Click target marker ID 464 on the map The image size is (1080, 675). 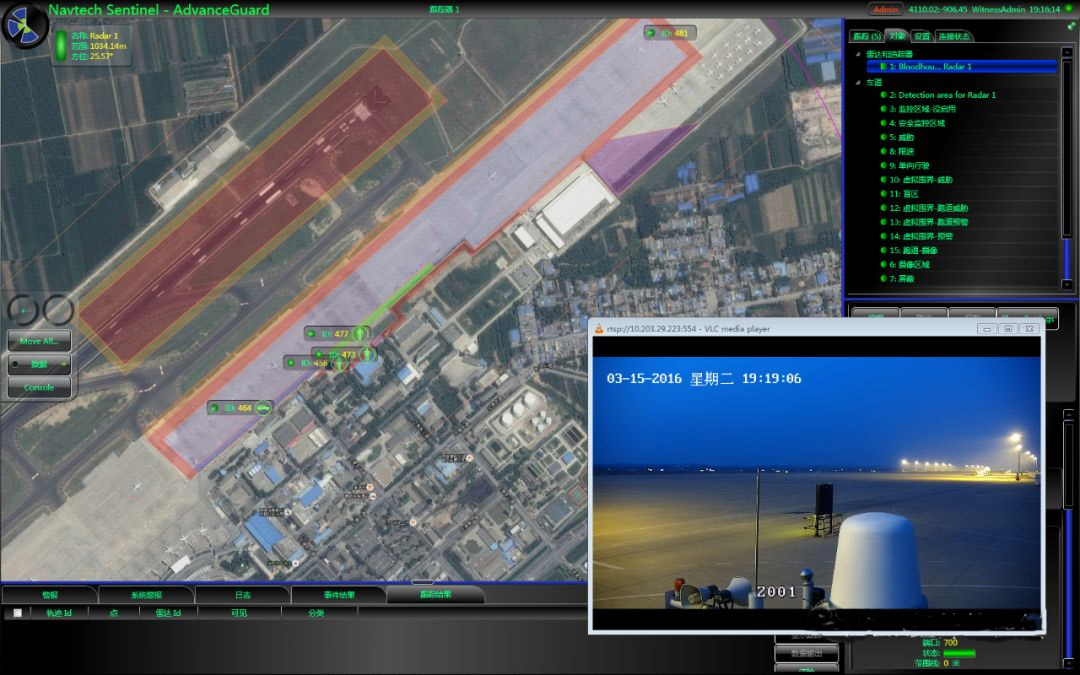(240, 408)
